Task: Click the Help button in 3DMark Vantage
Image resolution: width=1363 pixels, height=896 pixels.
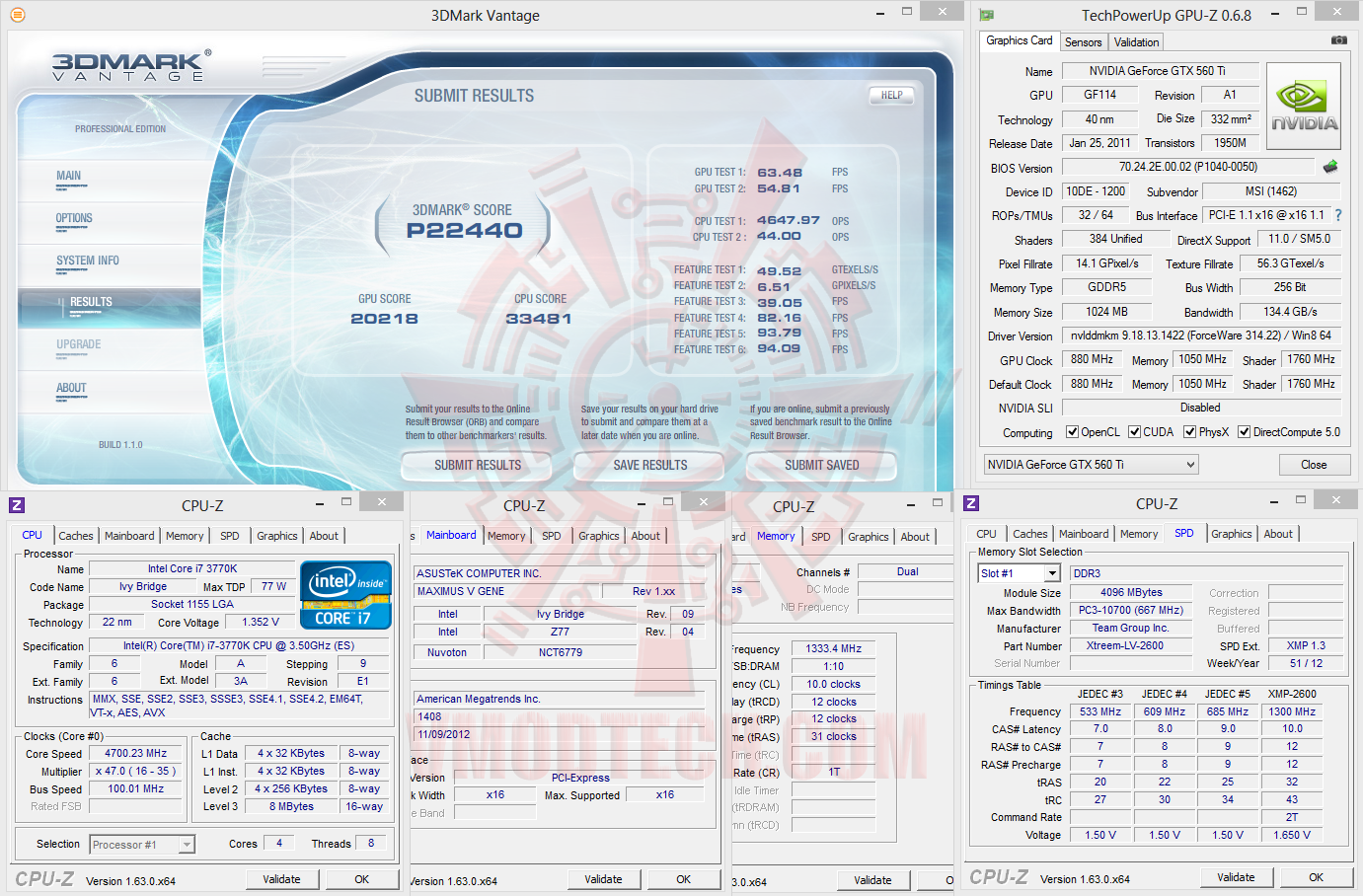Action: (x=892, y=95)
